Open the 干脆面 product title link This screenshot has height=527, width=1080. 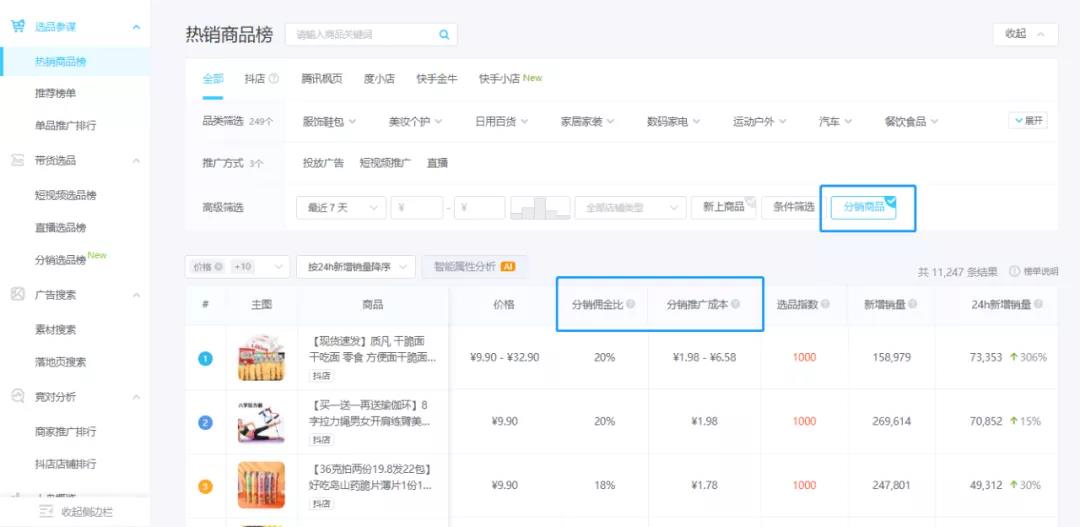(x=373, y=349)
